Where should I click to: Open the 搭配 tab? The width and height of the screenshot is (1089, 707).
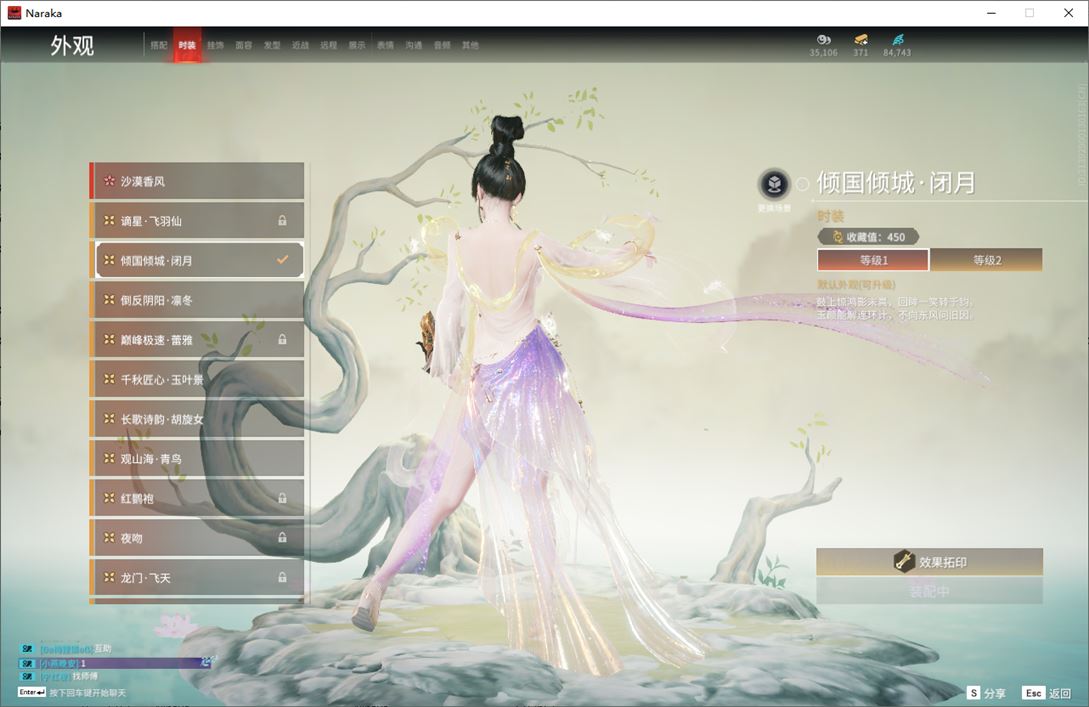coord(159,45)
